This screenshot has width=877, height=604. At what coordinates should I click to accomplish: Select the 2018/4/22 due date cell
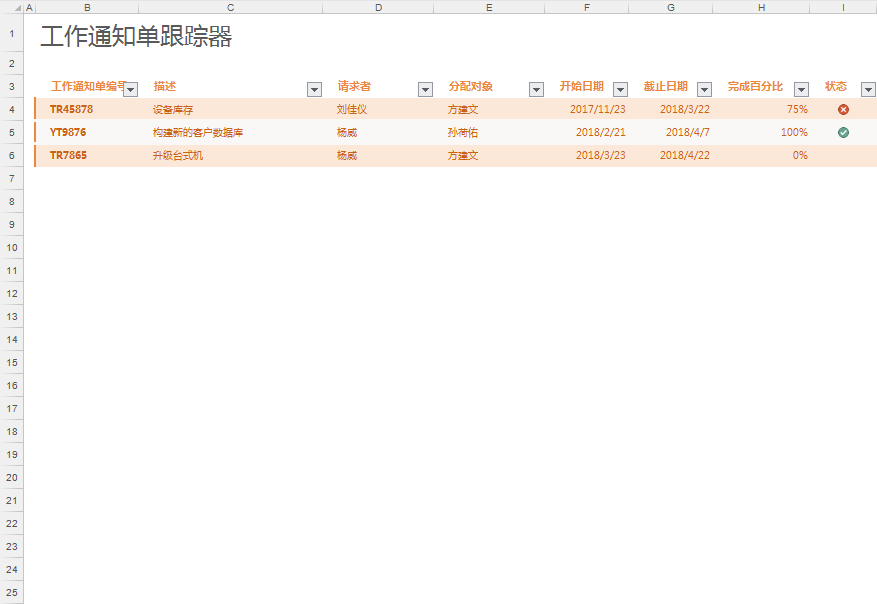point(684,155)
